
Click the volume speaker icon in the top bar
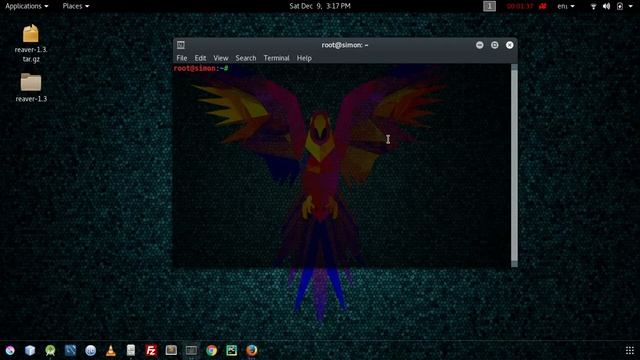point(607,6)
